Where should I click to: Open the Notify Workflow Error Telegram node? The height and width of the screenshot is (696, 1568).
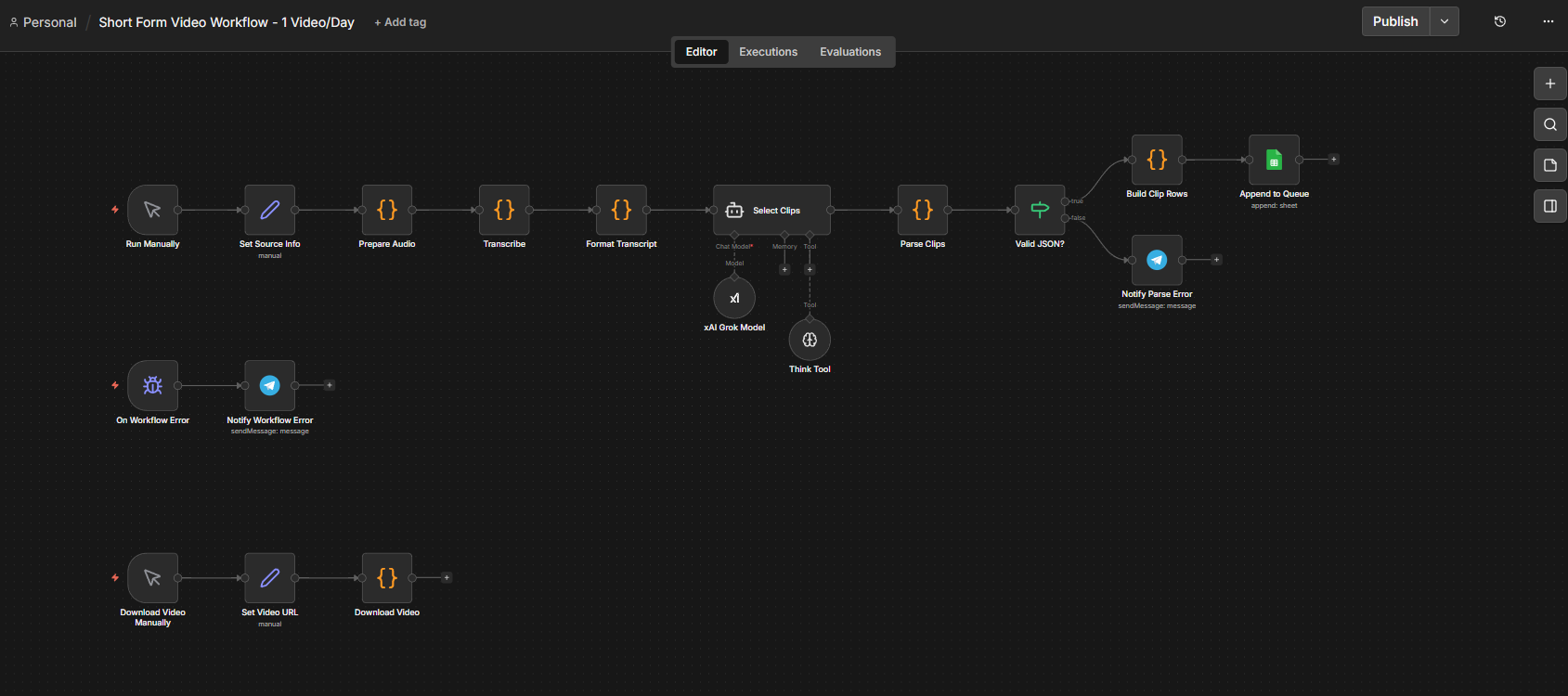pos(270,385)
